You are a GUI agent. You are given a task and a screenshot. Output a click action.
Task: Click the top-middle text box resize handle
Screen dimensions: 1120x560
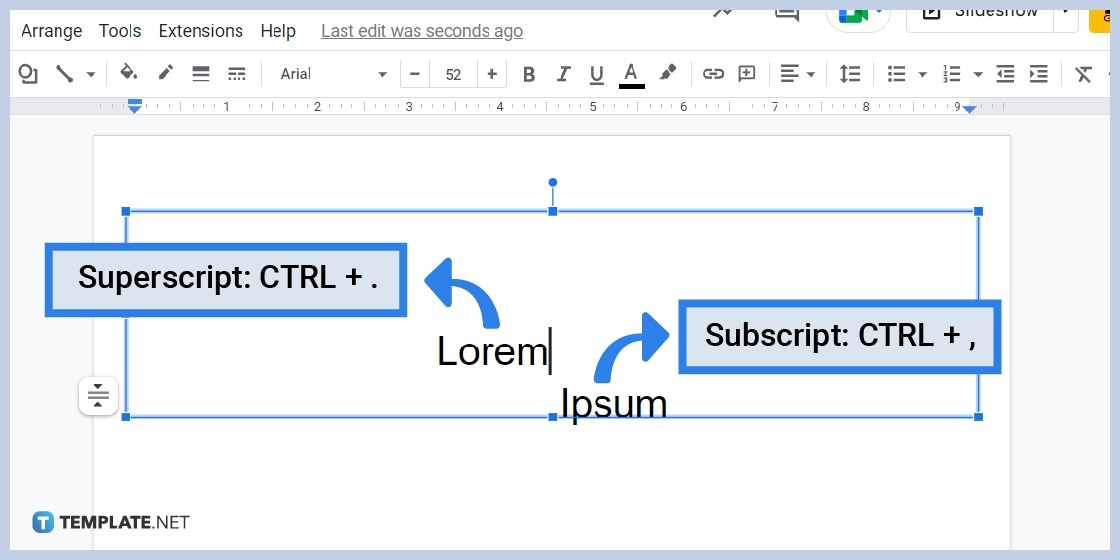tap(552, 211)
